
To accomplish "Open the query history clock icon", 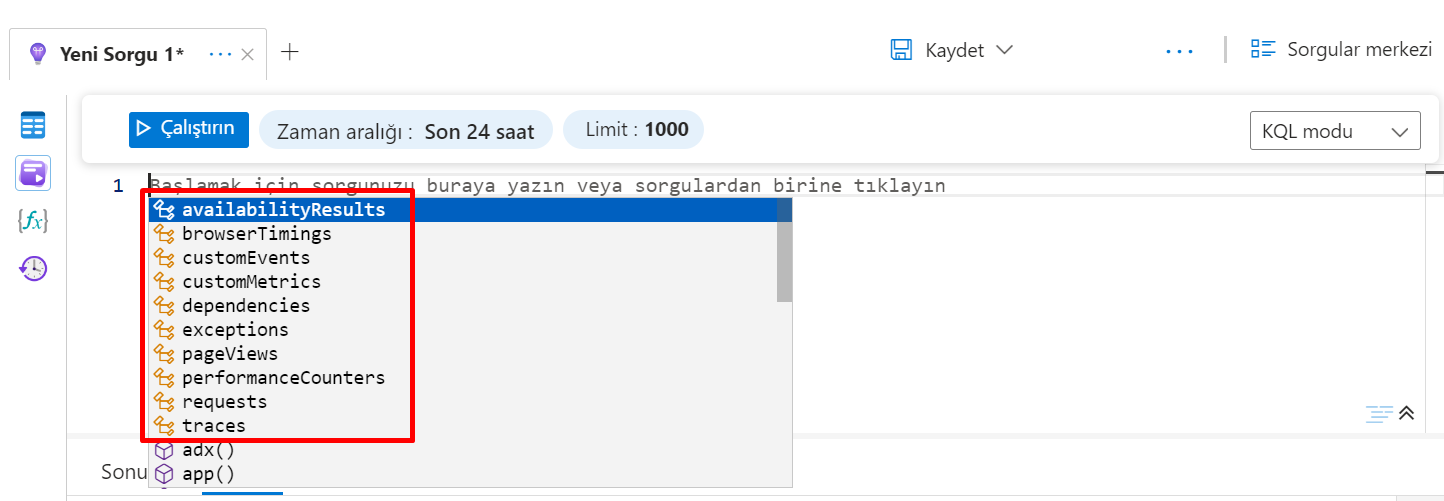I will [x=33, y=268].
